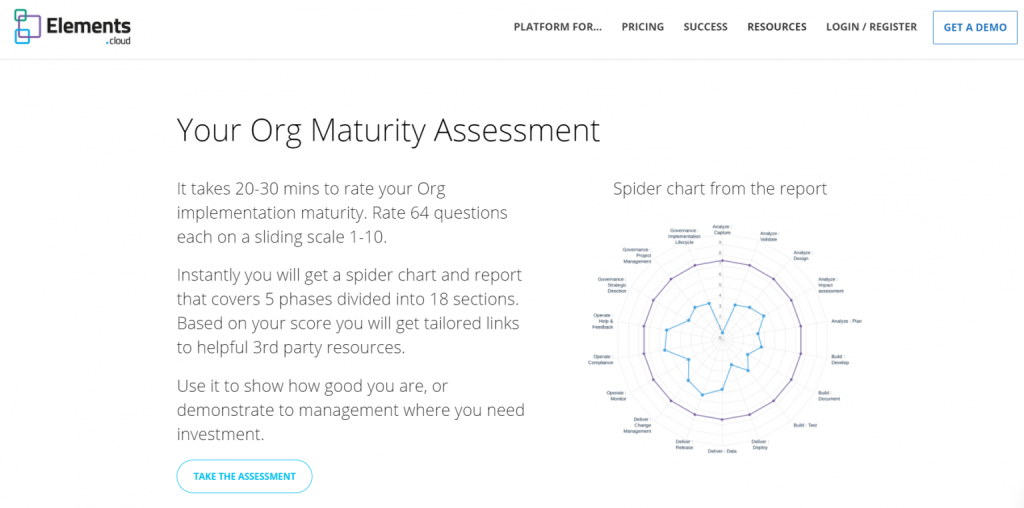
Task: Click the Build : Develop chart label
Action: click(x=840, y=359)
